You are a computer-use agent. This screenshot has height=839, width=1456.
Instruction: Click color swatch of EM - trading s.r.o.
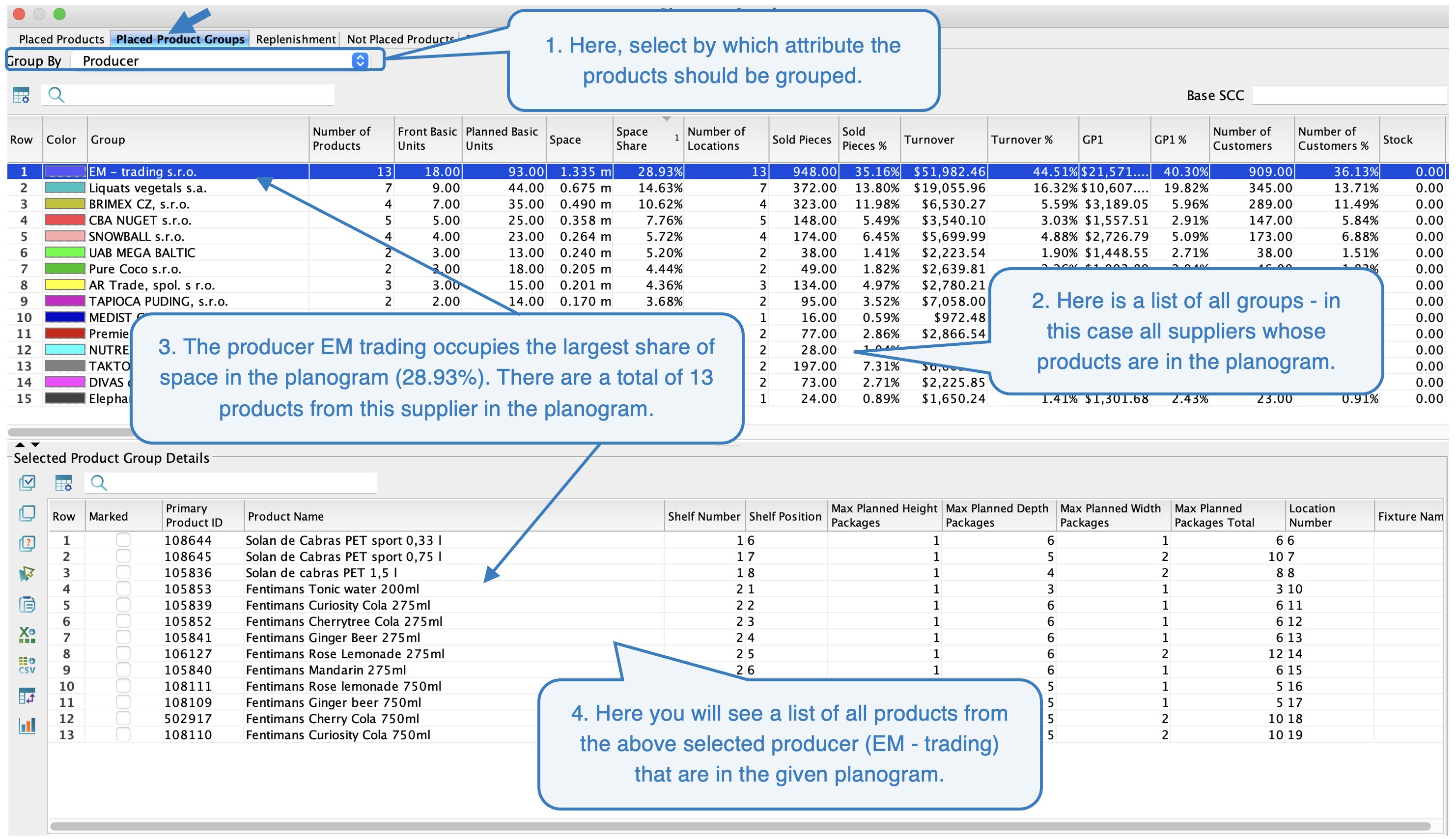pos(64,172)
